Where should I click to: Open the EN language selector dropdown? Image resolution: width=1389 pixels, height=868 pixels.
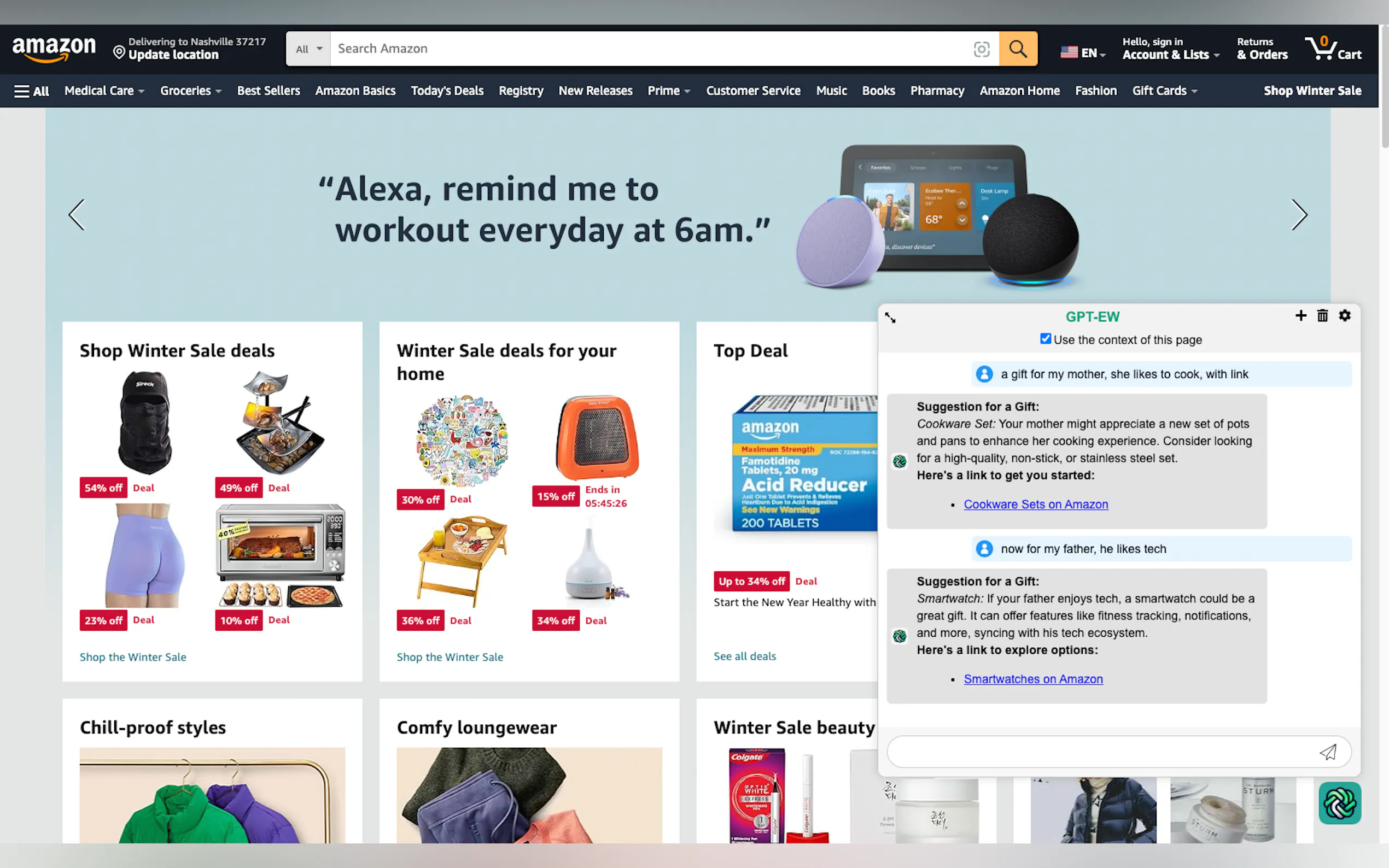point(1082,53)
